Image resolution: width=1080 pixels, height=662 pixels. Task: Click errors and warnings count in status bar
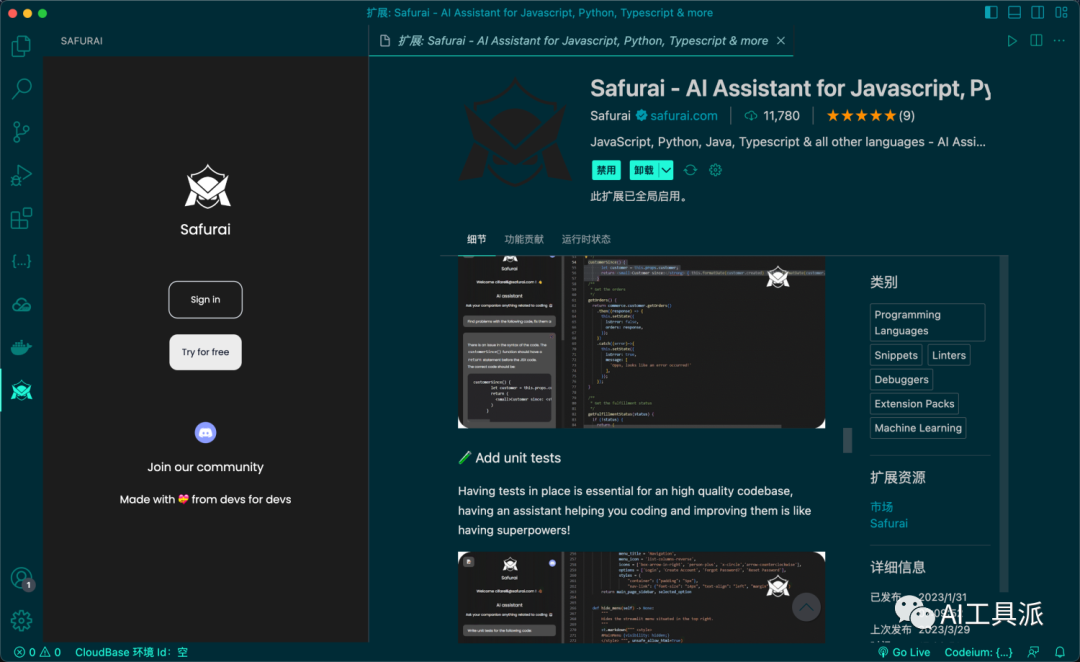pos(38,652)
